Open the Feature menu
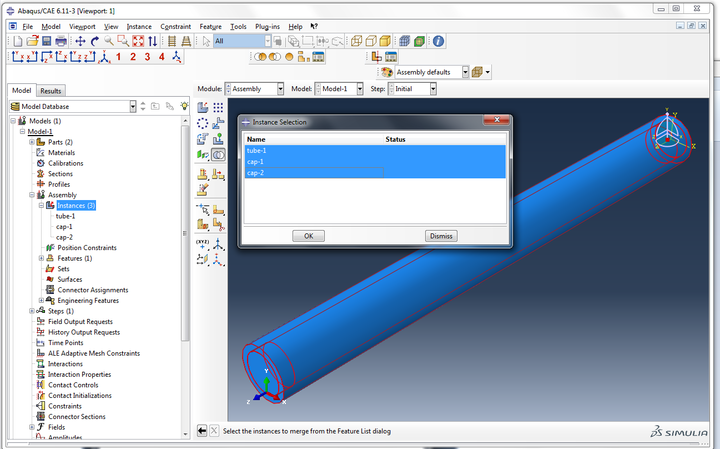The image size is (720, 449). click(x=210, y=27)
